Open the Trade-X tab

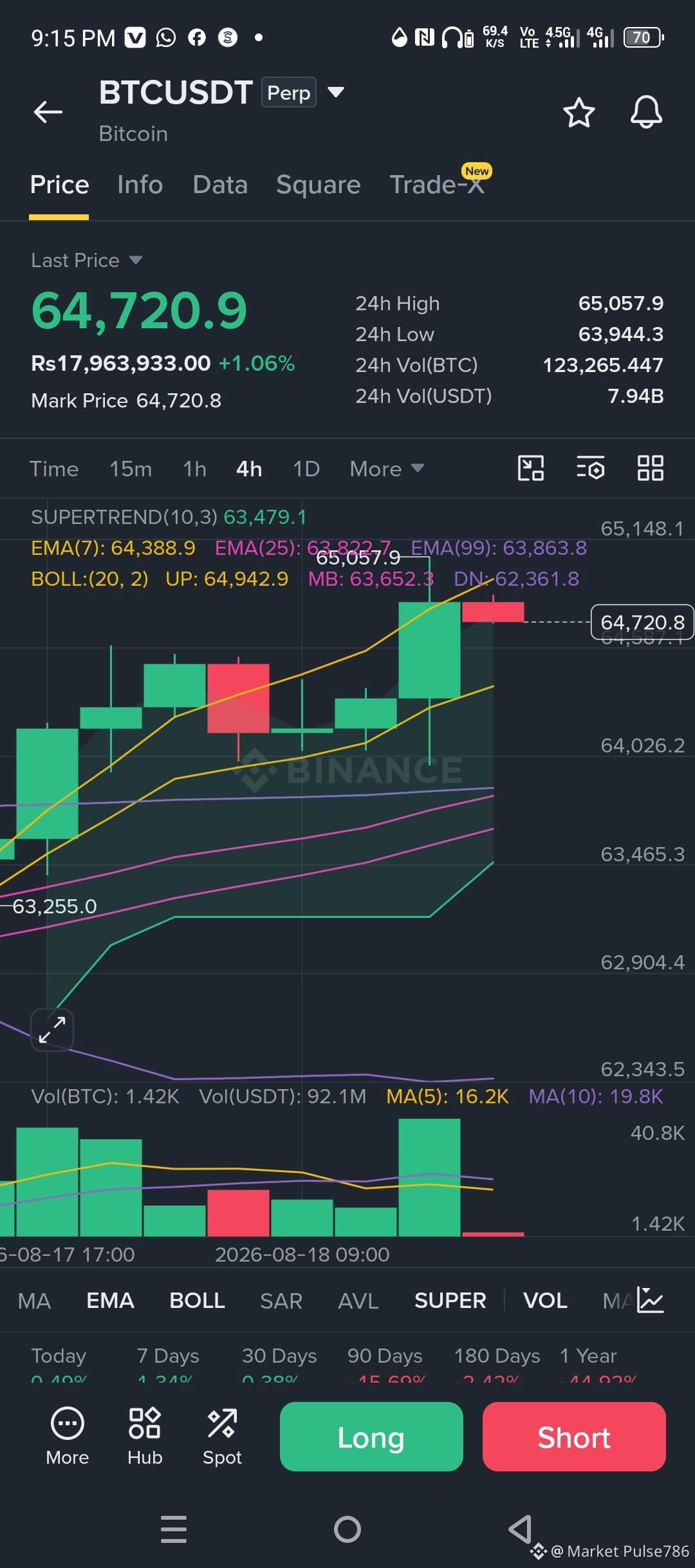pyautogui.click(x=437, y=185)
